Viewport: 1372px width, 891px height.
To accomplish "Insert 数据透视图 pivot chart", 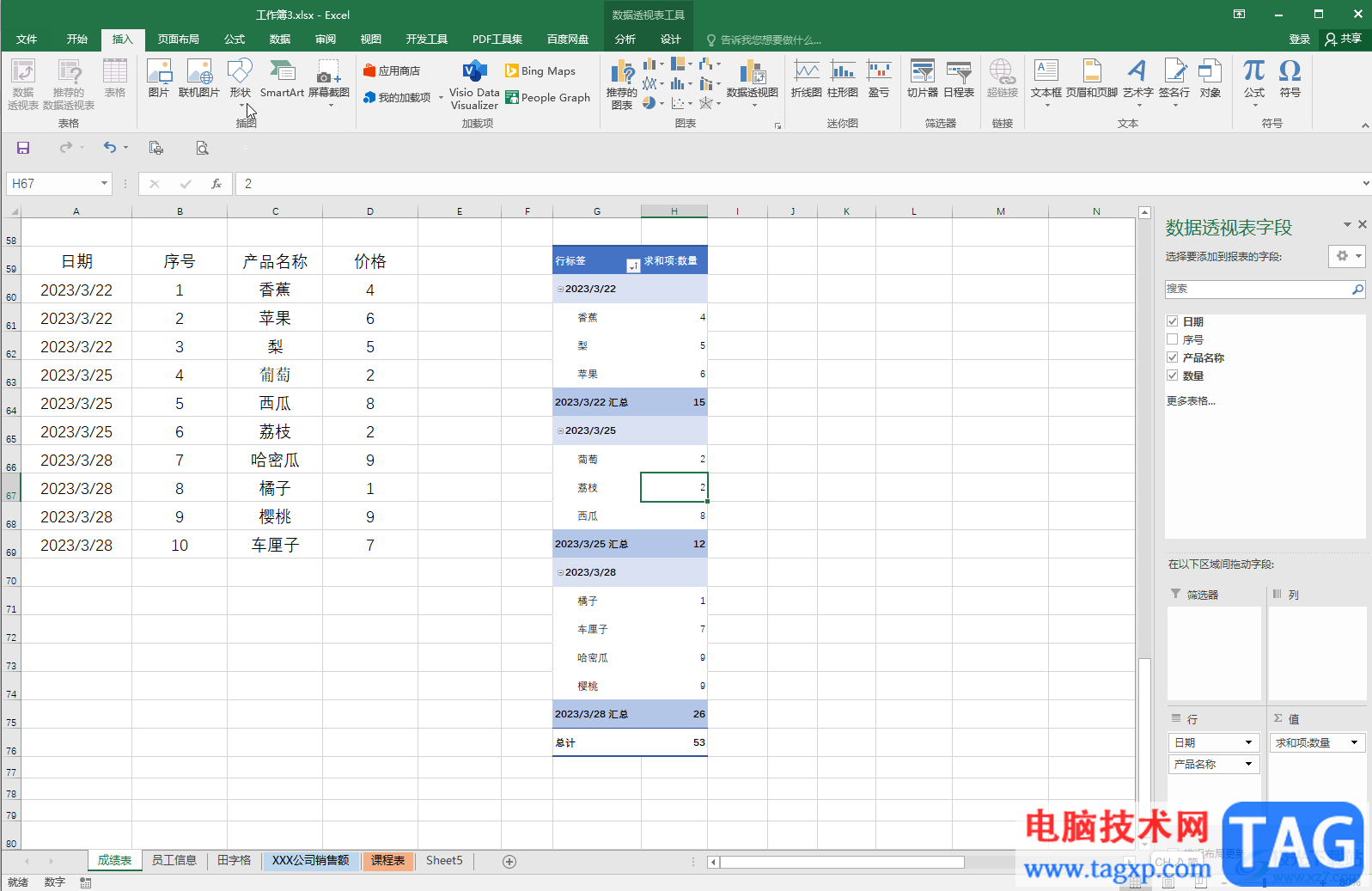I will (753, 82).
